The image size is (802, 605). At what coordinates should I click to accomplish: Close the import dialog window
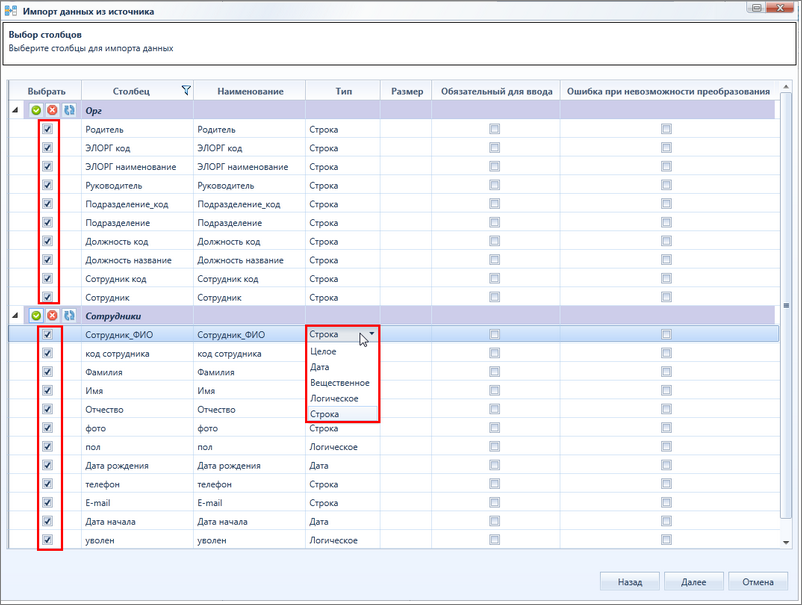pos(780,8)
